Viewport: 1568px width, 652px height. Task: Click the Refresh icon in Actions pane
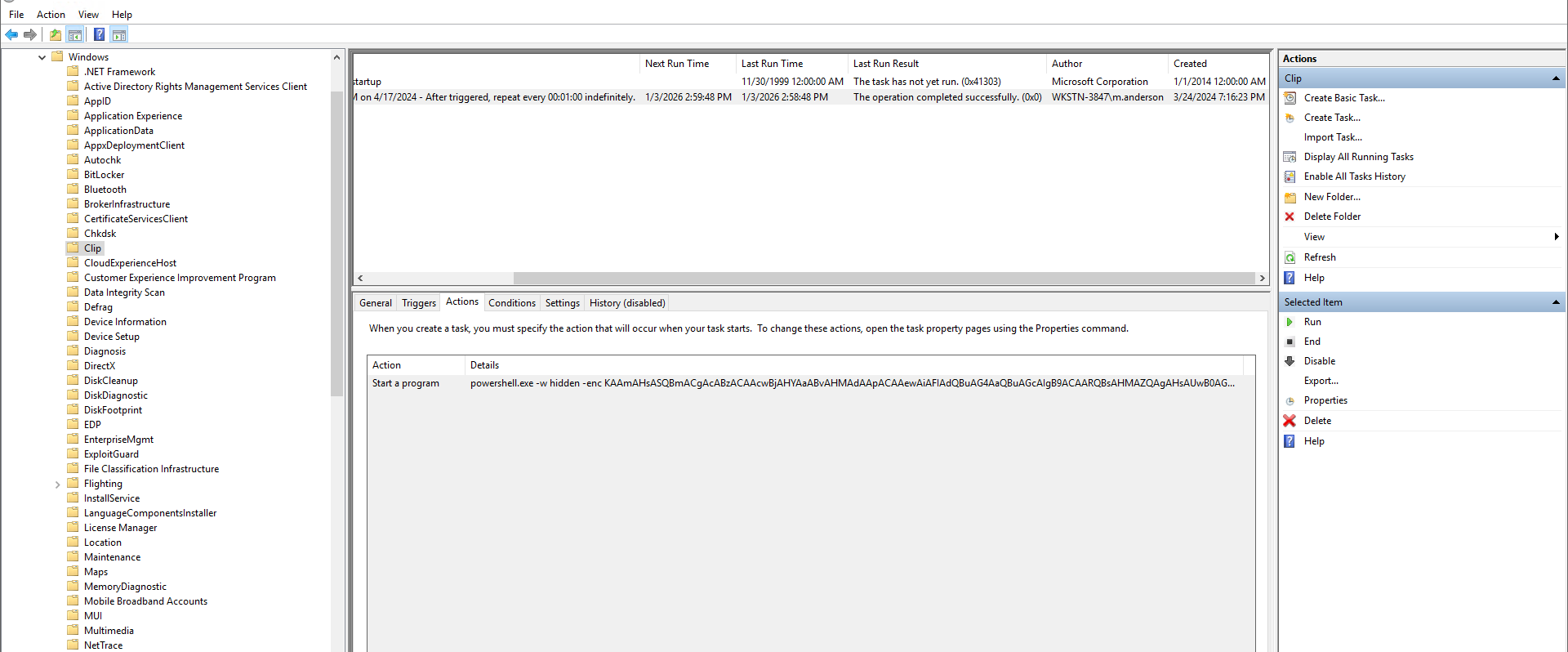tap(1290, 257)
